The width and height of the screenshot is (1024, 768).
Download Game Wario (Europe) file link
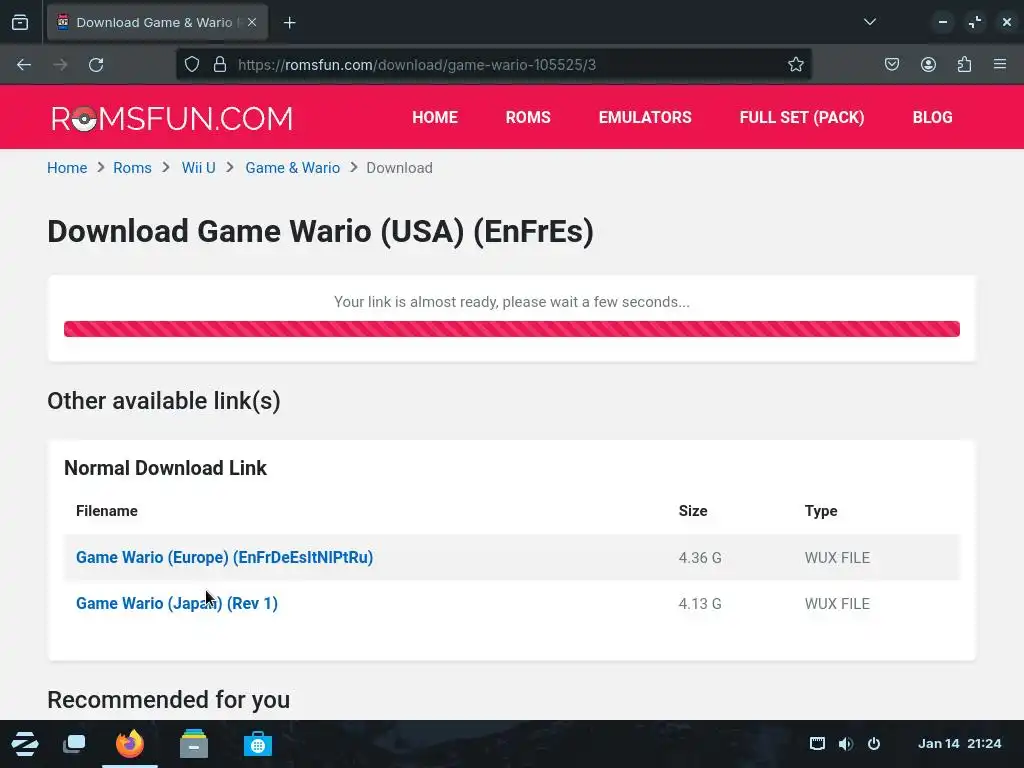[x=225, y=558]
